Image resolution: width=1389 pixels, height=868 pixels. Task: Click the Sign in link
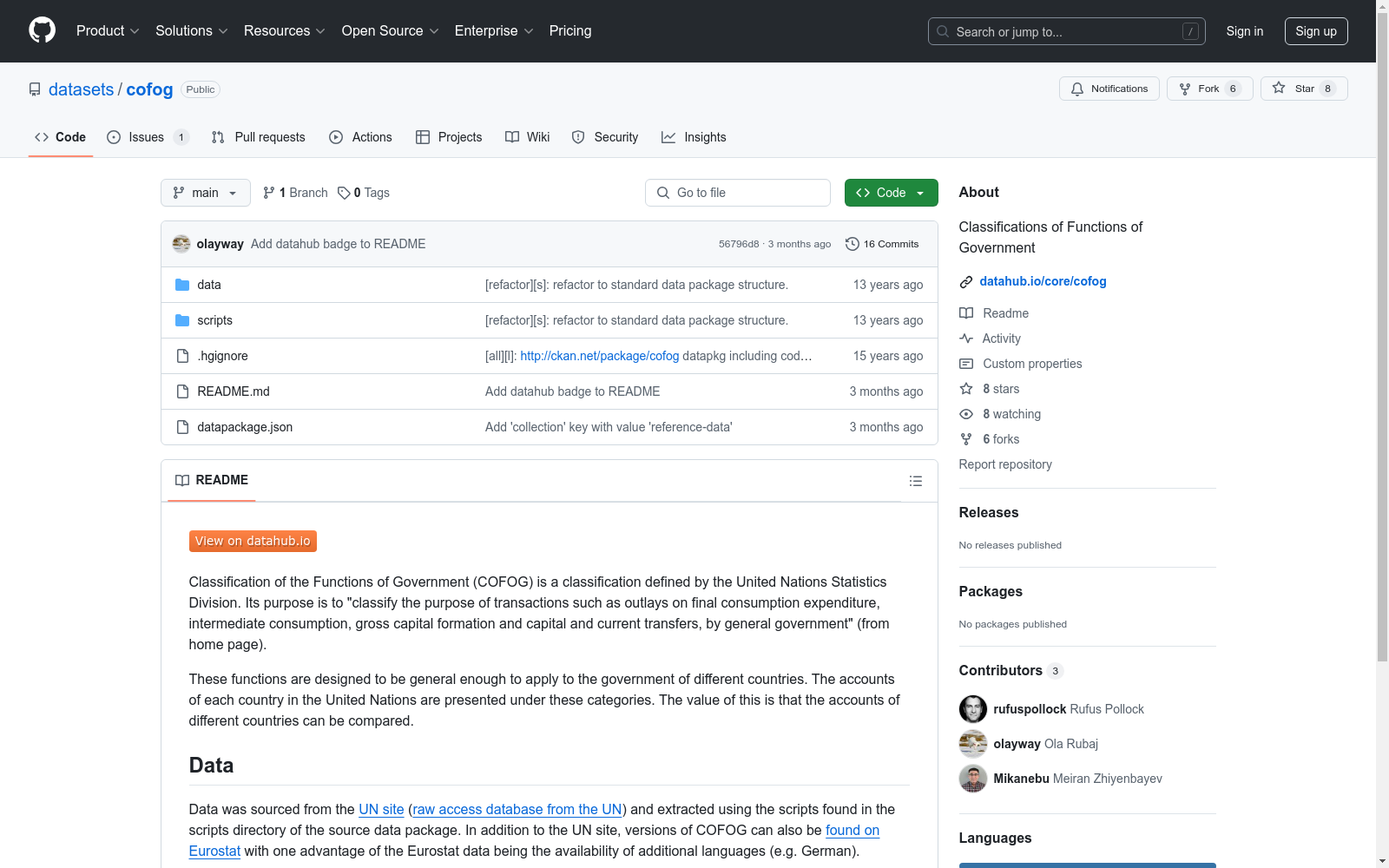(1245, 31)
